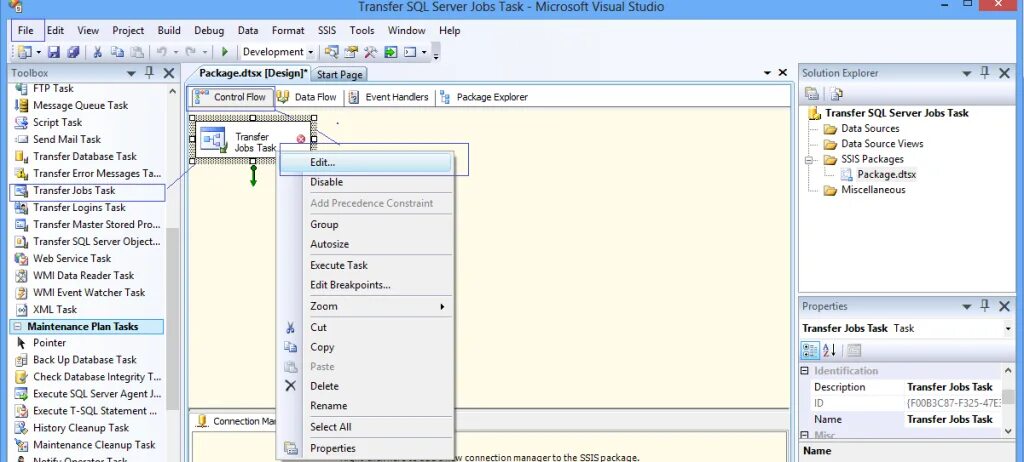Open Toolbox window position dropdown arrow
This screenshot has height=462, width=1024.
[131, 73]
